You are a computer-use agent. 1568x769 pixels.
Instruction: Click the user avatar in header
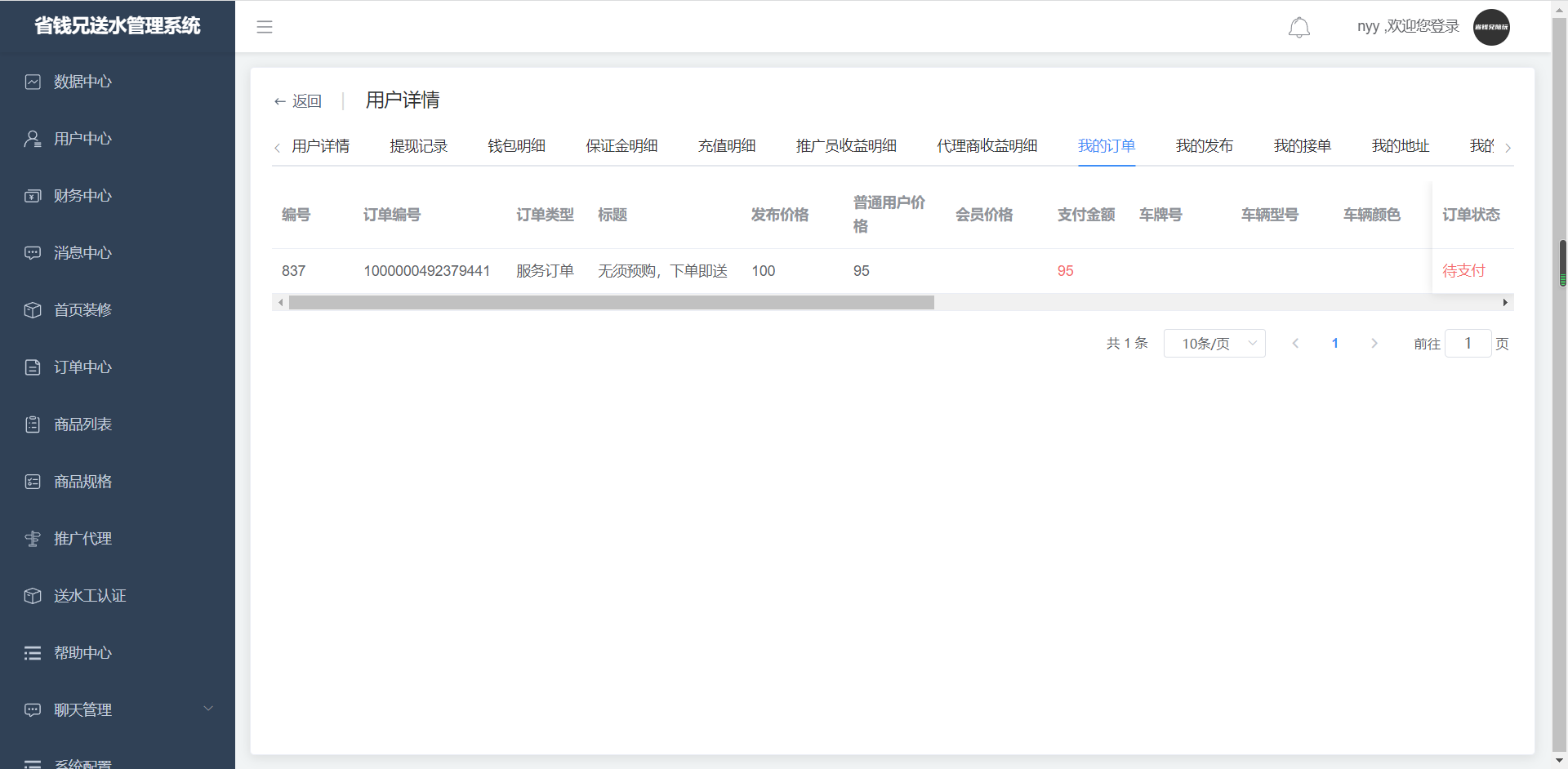point(1490,28)
